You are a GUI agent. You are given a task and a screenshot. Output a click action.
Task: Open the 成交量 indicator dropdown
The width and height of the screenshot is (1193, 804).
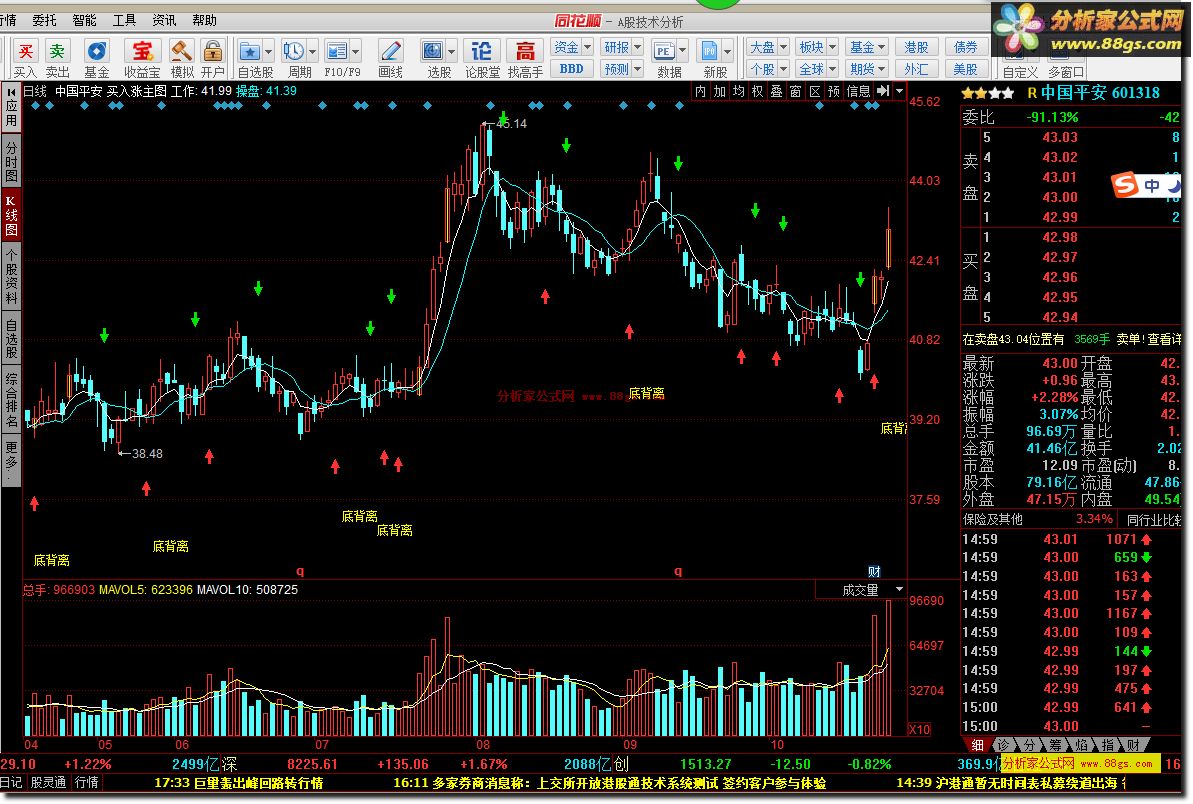861,589
